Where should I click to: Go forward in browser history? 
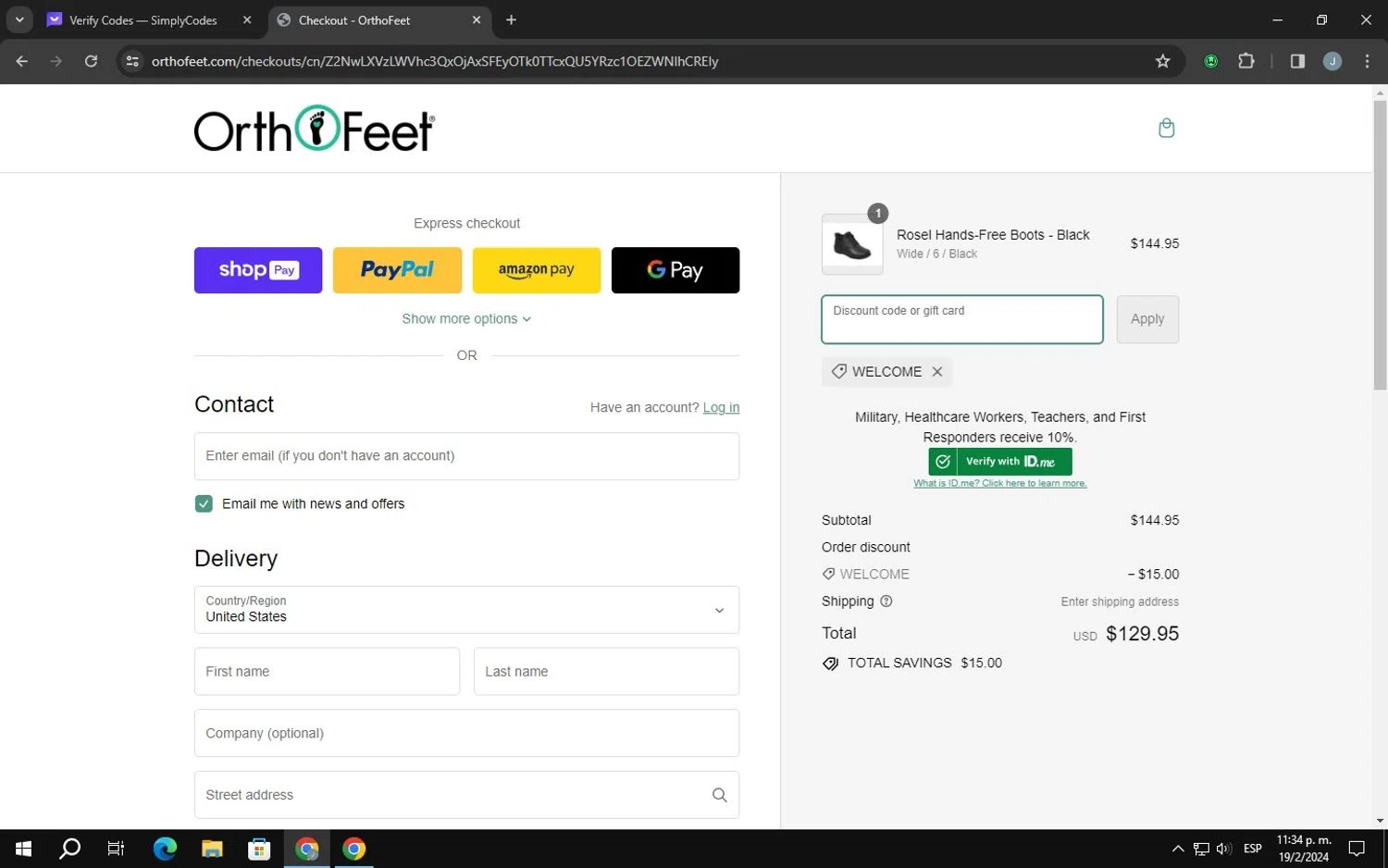point(56,61)
